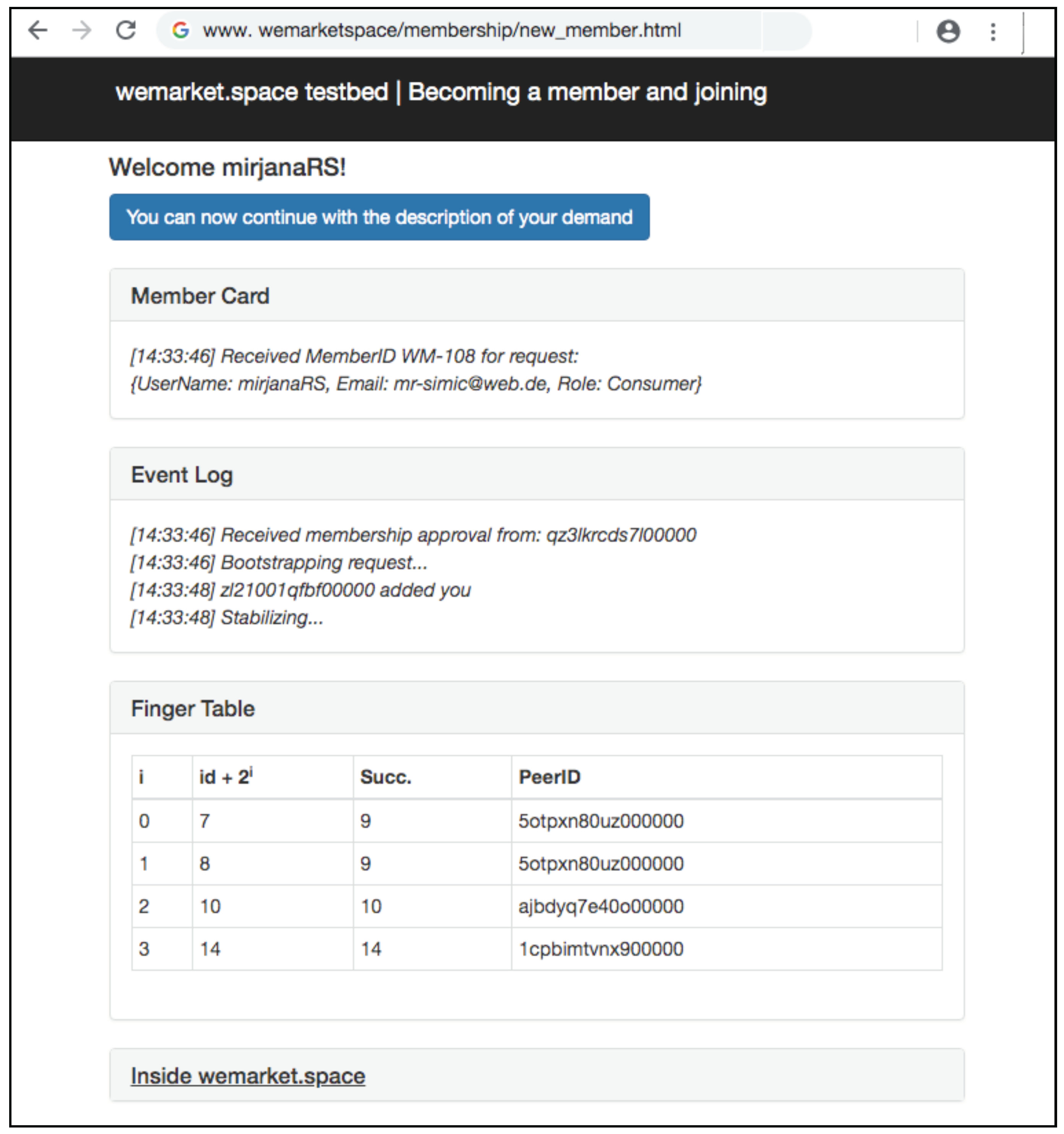Click the browser back arrow

37,30
